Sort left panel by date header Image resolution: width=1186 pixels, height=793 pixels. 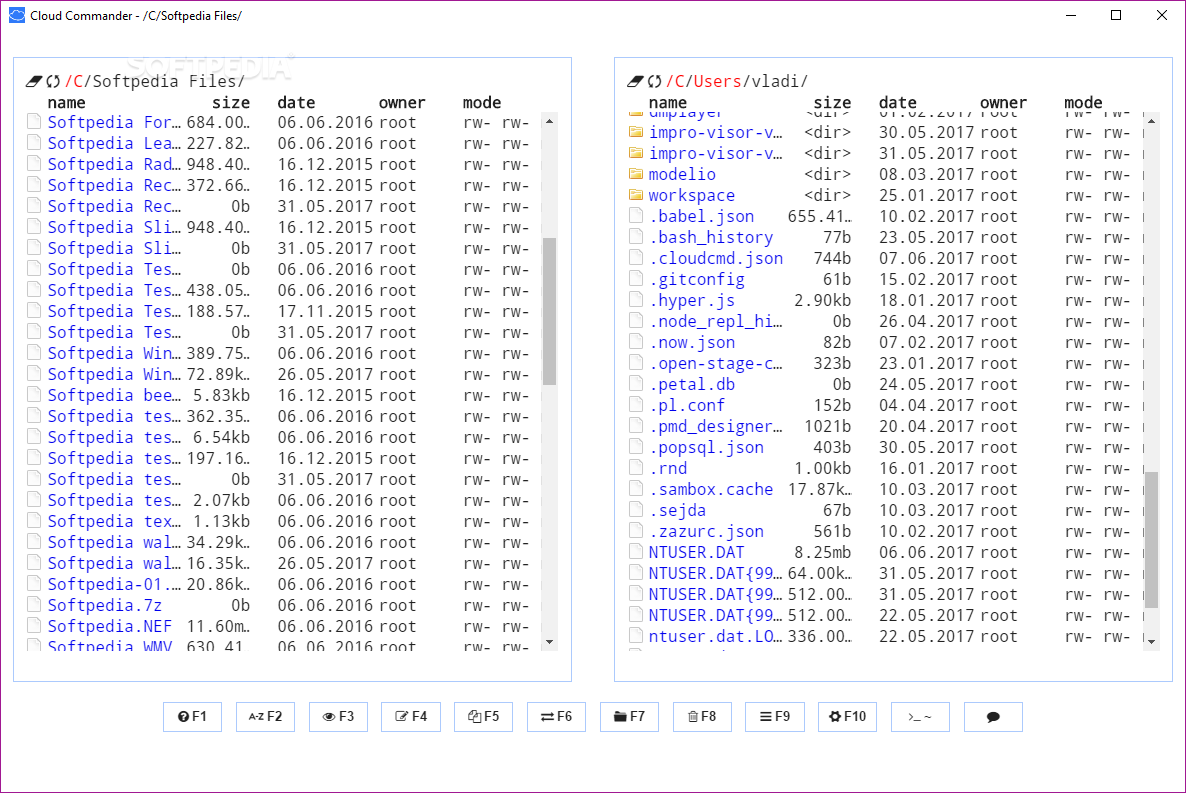(296, 102)
